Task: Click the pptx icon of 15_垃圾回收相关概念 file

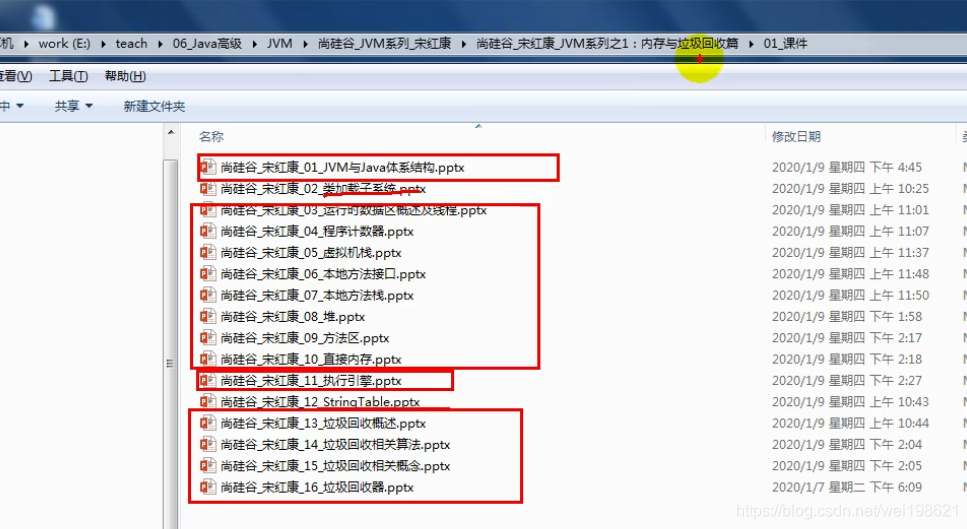Action: [x=208, y=465]
